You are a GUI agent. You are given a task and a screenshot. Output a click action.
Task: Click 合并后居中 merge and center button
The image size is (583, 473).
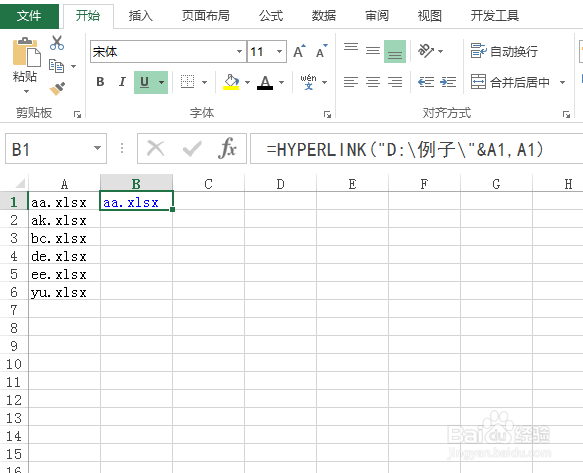[x=510, y=82]
